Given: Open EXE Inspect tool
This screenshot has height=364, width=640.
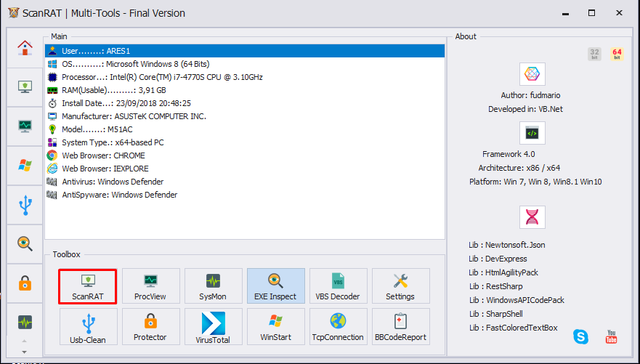Looking at the screenshot, I should (x=276, y=286).
